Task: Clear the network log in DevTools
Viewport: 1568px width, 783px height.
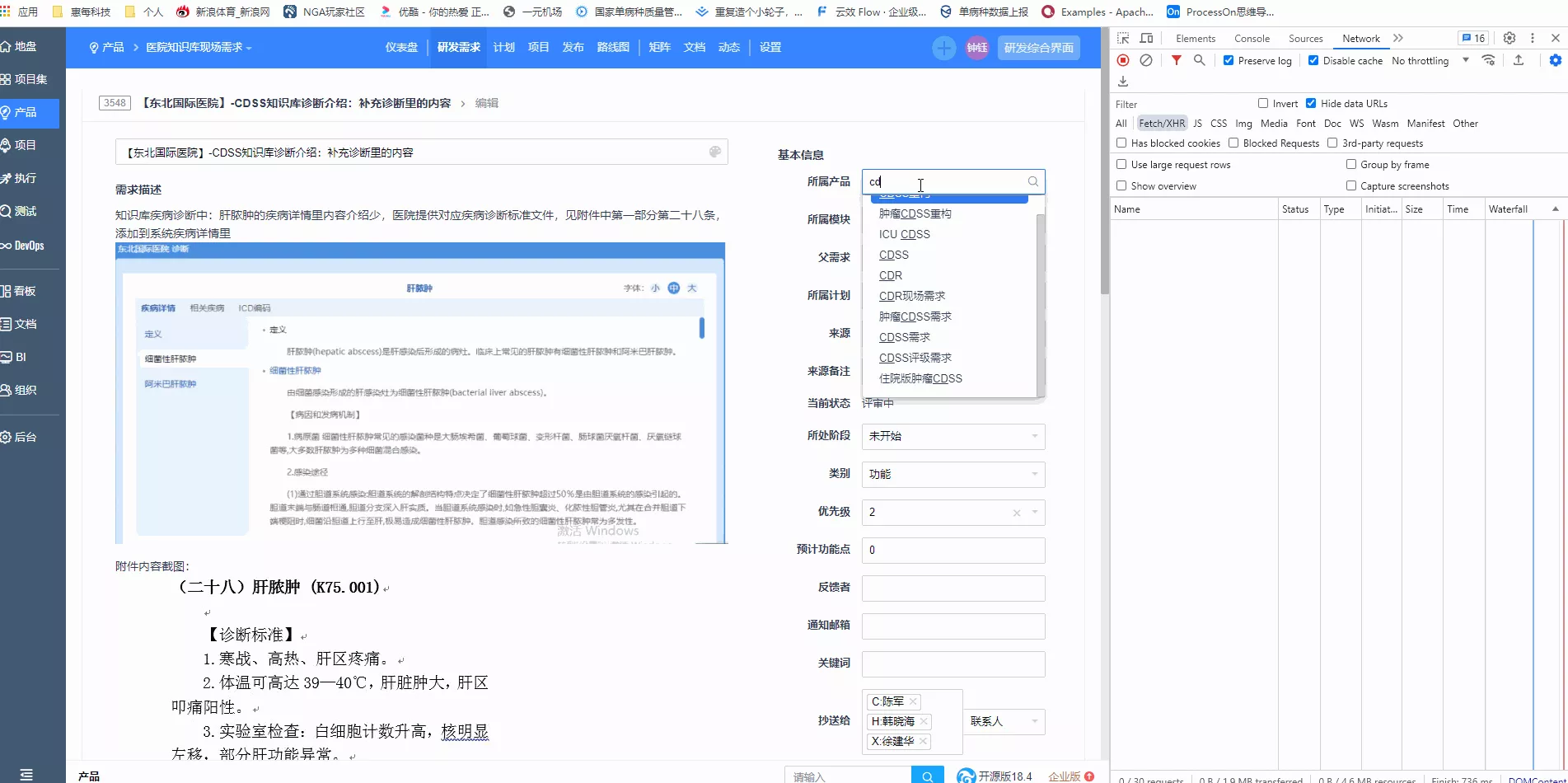Action: [1146, 60]
